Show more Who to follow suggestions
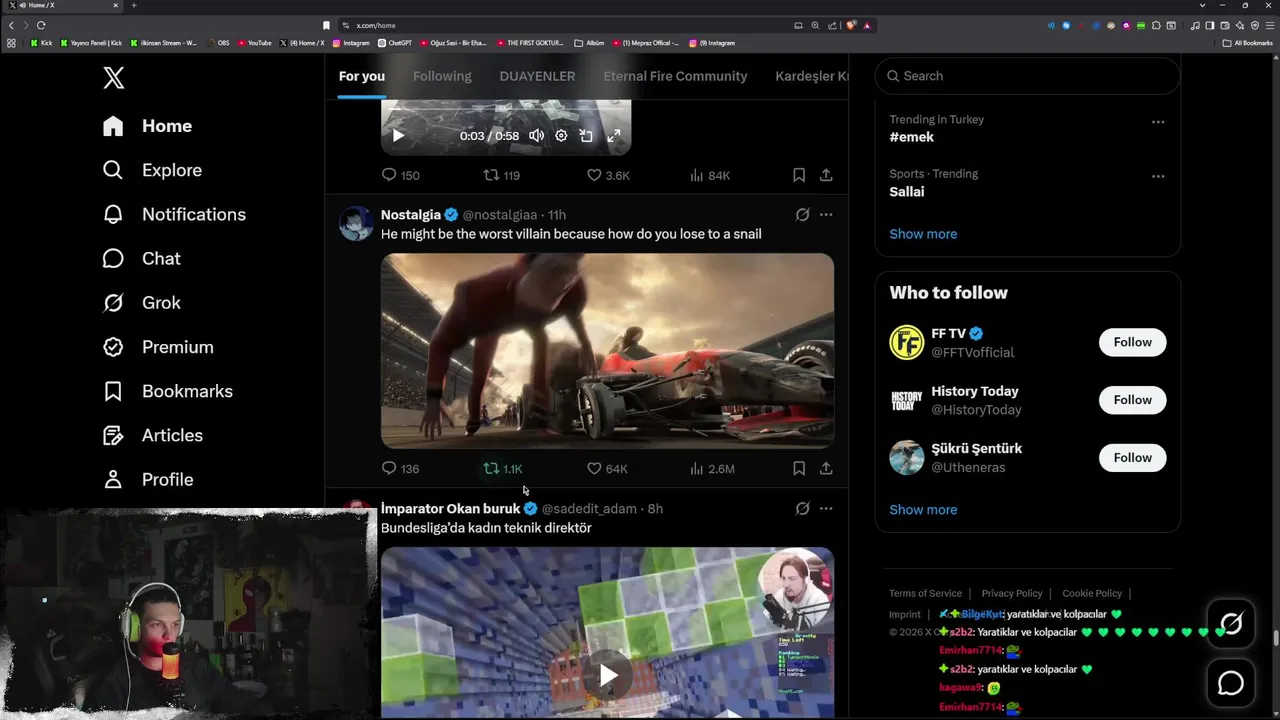This screenshot has width=1280, height=720. [923, 510]
